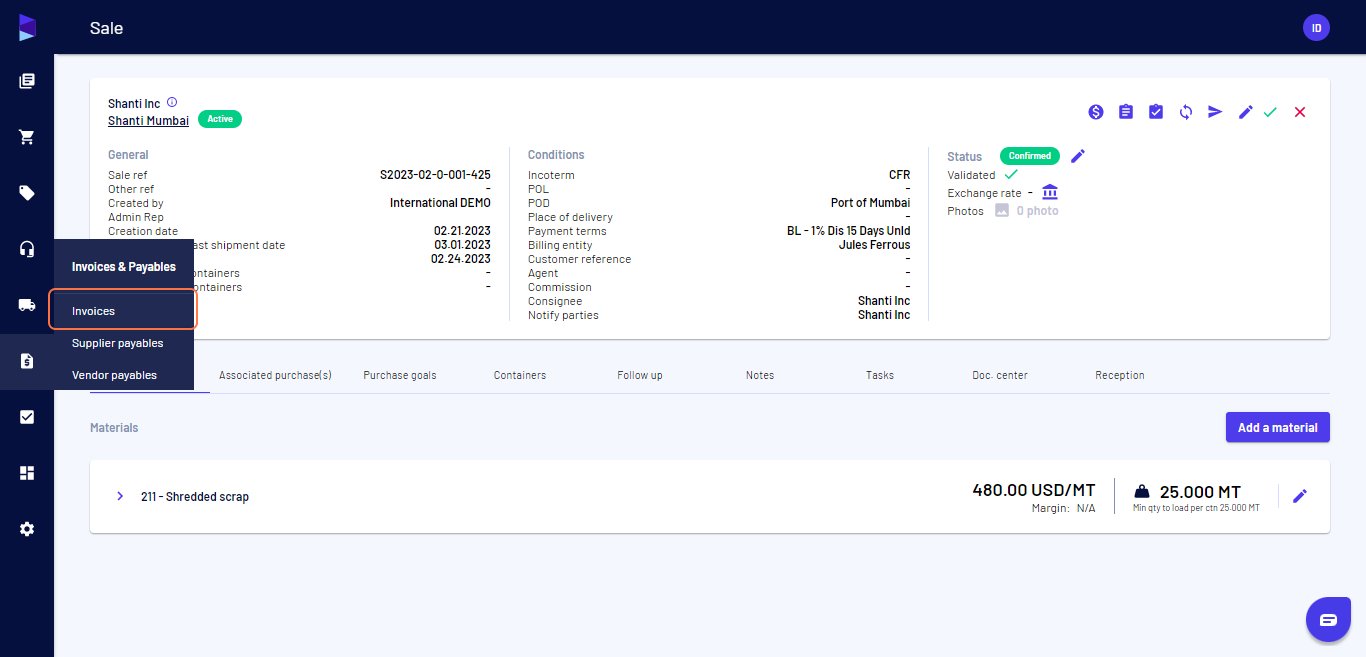Open the library/contracts sidebar icon
This screenshot has width=1366, height=657.
27,81
